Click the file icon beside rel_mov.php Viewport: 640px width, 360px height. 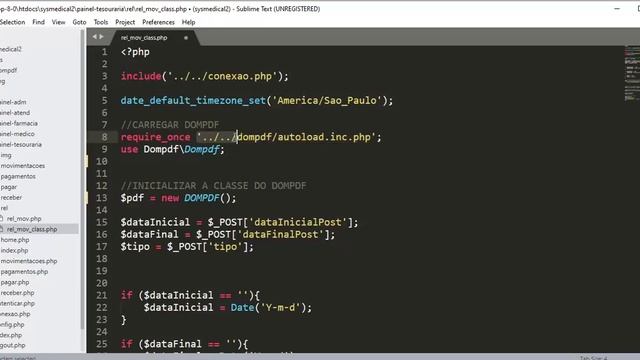[2, 219]
